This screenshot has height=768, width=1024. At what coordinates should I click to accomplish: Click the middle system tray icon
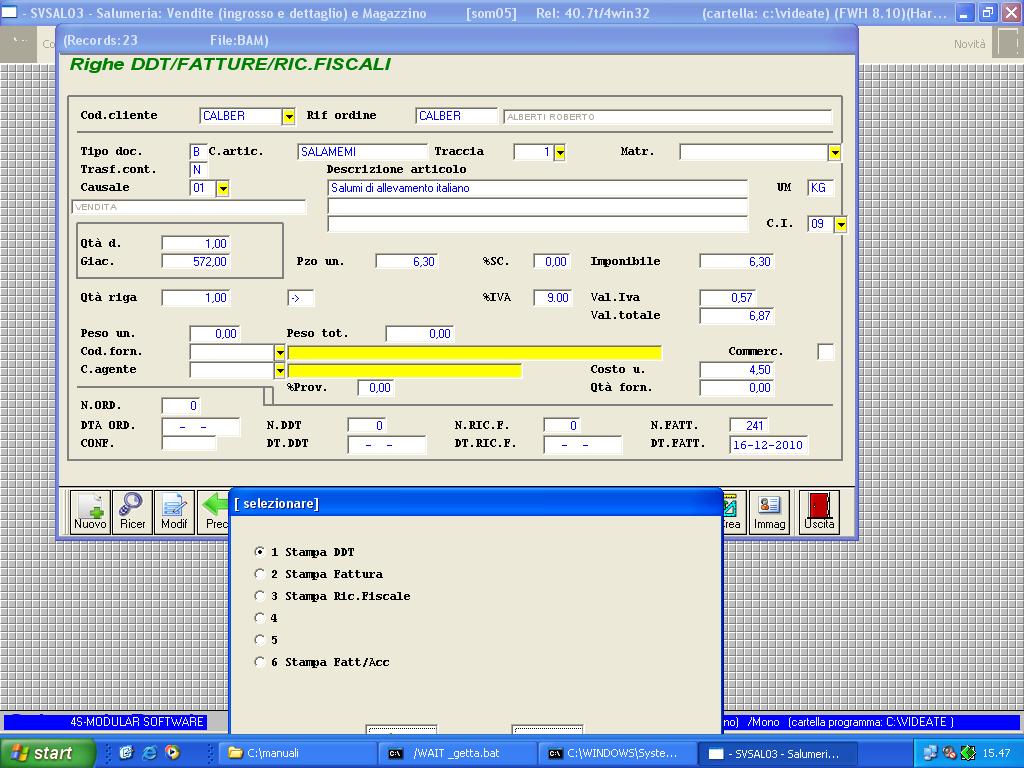coord(950,753)
